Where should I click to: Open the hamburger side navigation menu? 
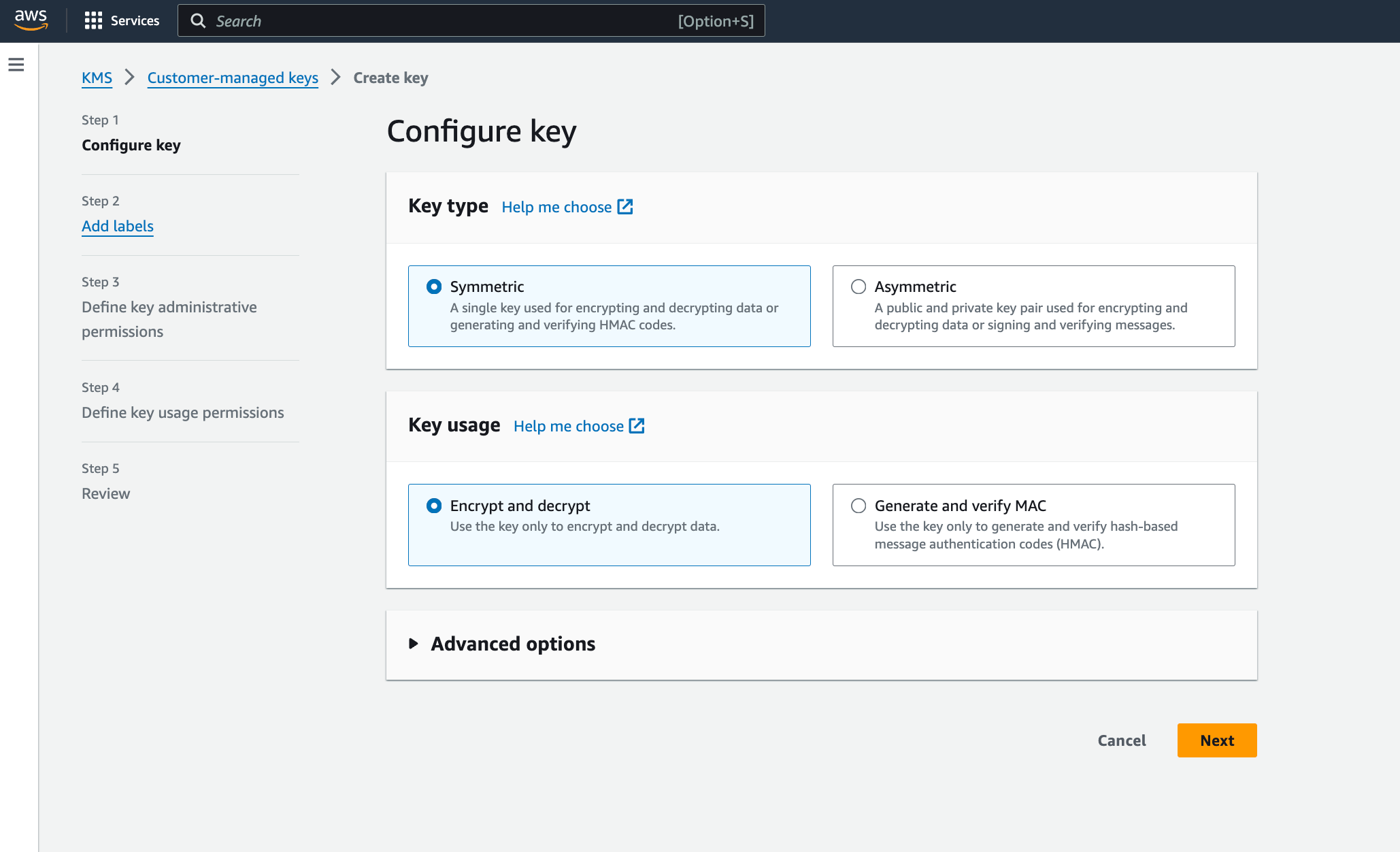pos(16,65)
